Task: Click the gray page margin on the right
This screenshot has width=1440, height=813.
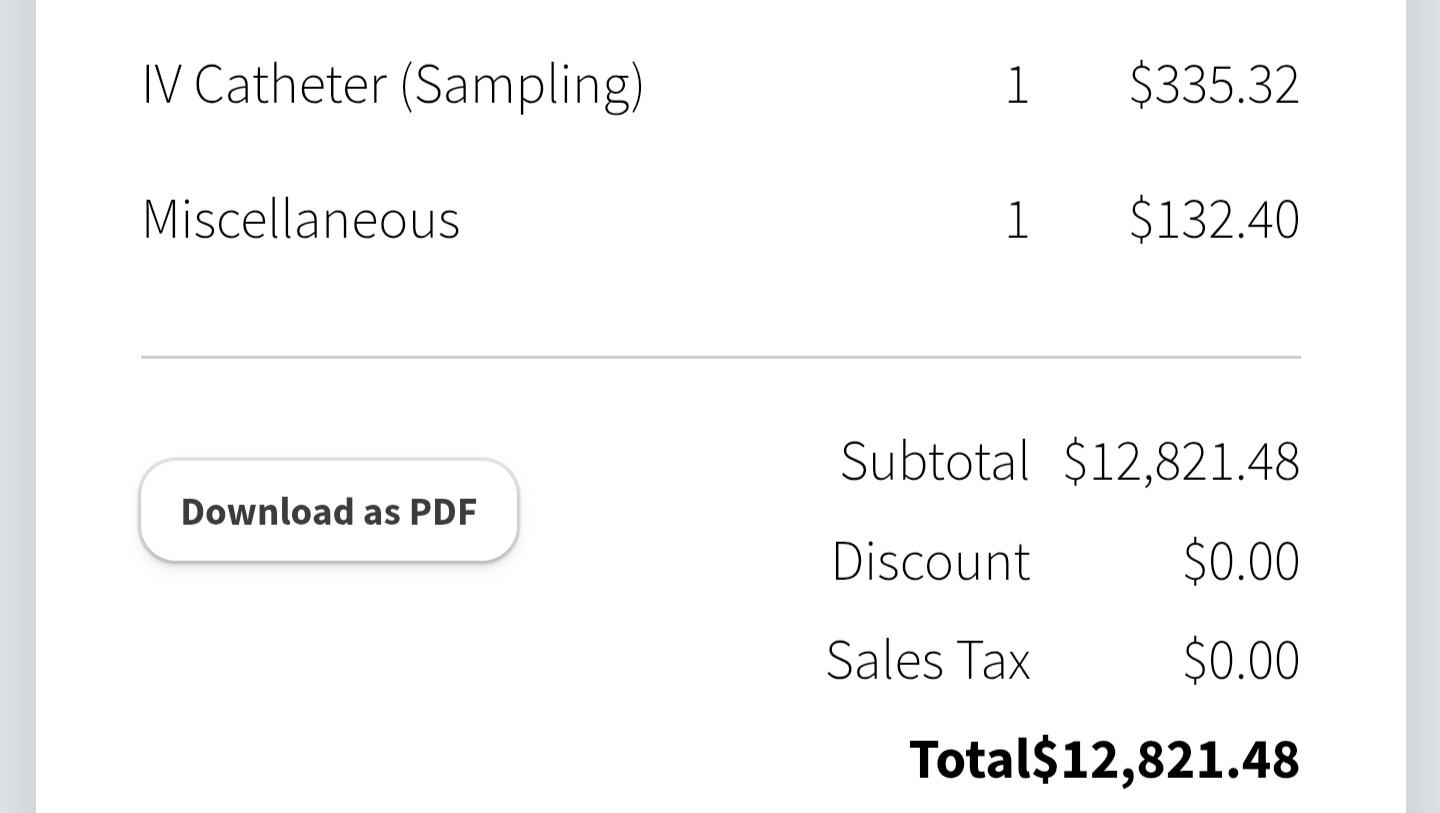Action: (1422, 400)
